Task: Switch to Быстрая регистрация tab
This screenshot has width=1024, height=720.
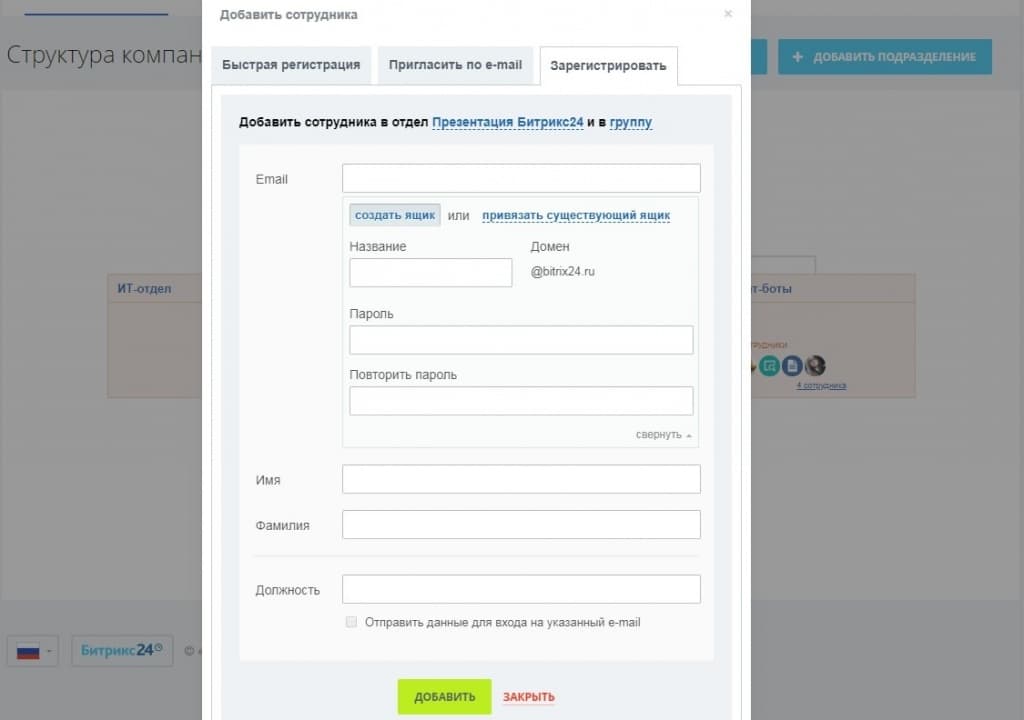Action: click(291, 65)
